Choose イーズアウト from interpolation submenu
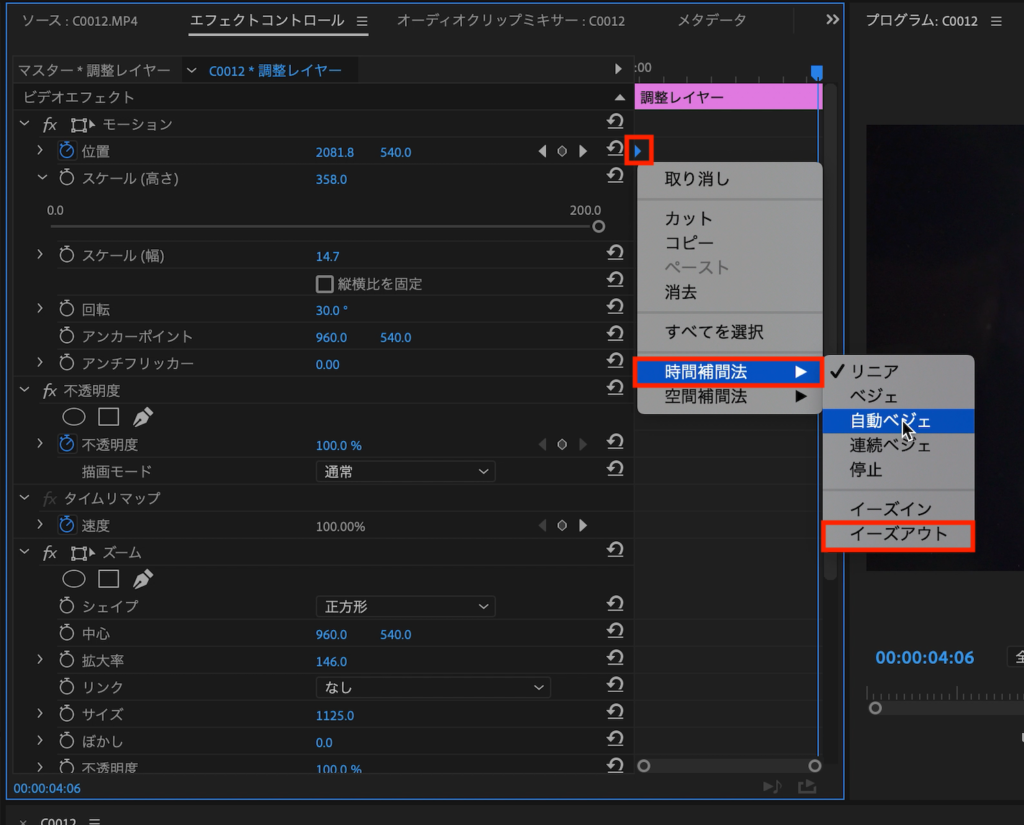This screenshot has height=825, width=1024. point(898,535)
